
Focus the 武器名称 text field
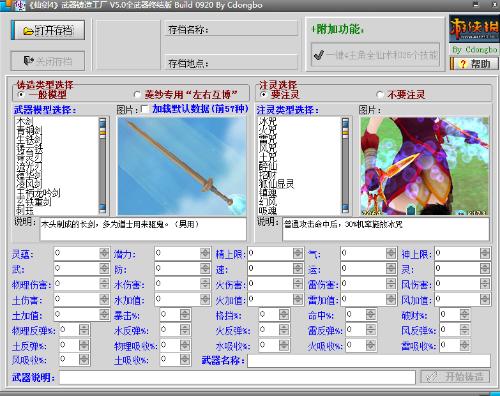(369, 361)
